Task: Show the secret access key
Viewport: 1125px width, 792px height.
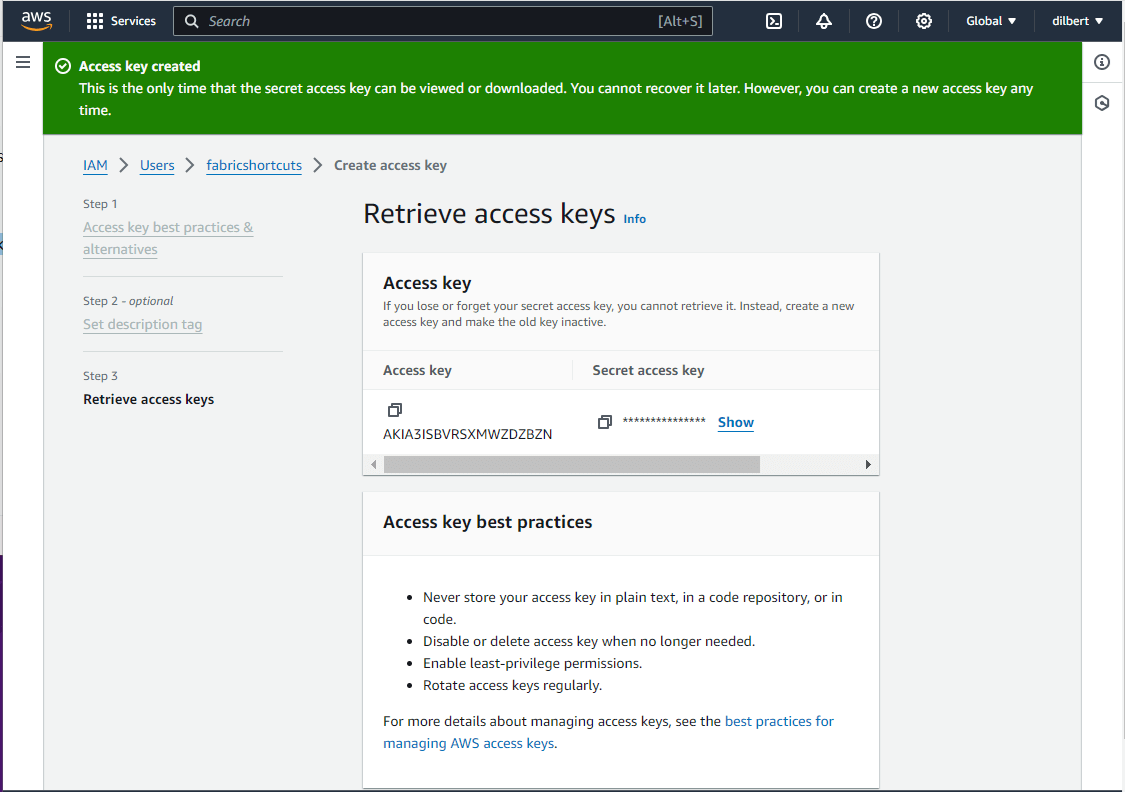Action: 736,422
